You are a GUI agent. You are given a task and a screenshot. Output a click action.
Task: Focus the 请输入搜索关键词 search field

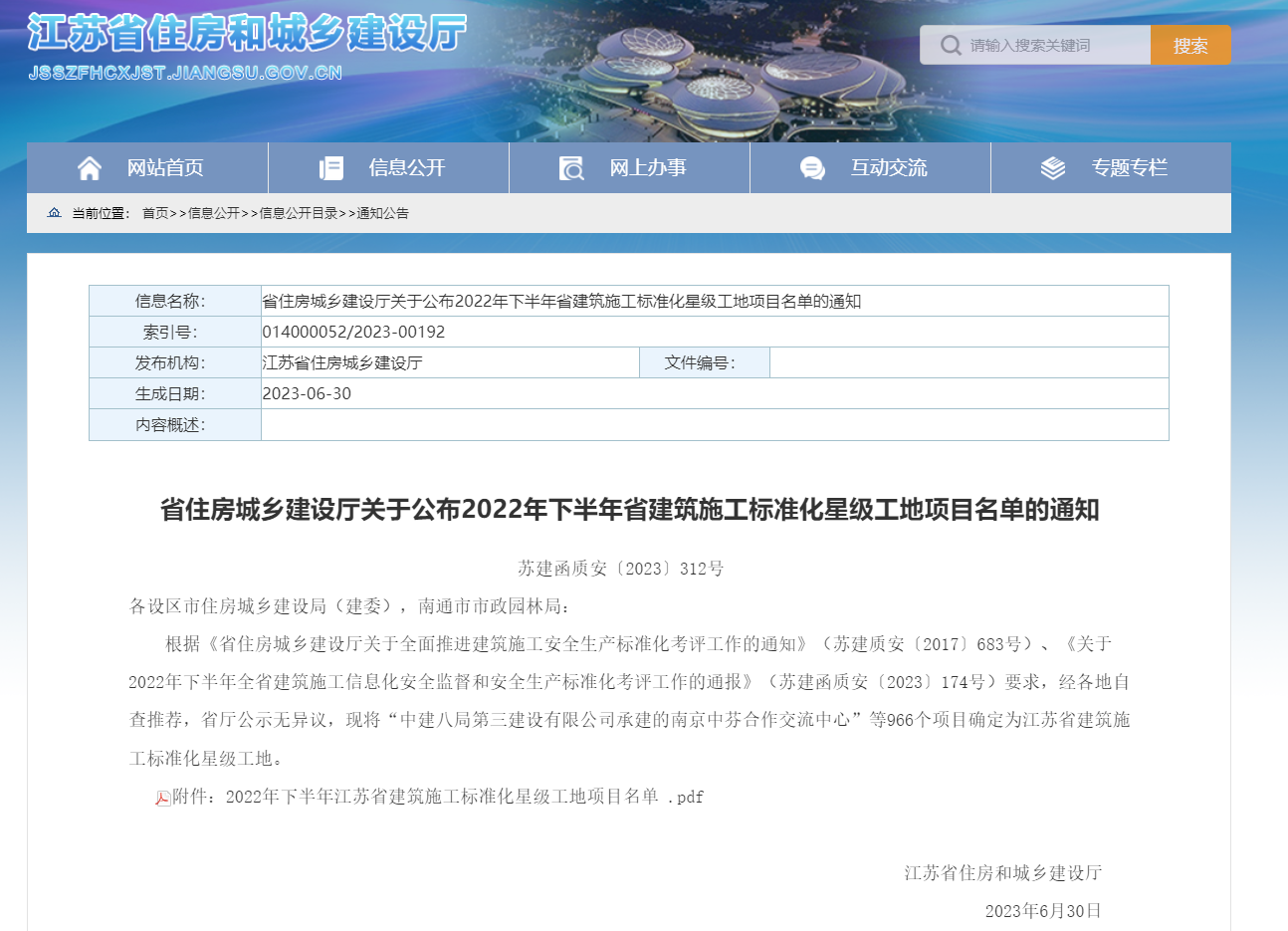point(1035,45)
